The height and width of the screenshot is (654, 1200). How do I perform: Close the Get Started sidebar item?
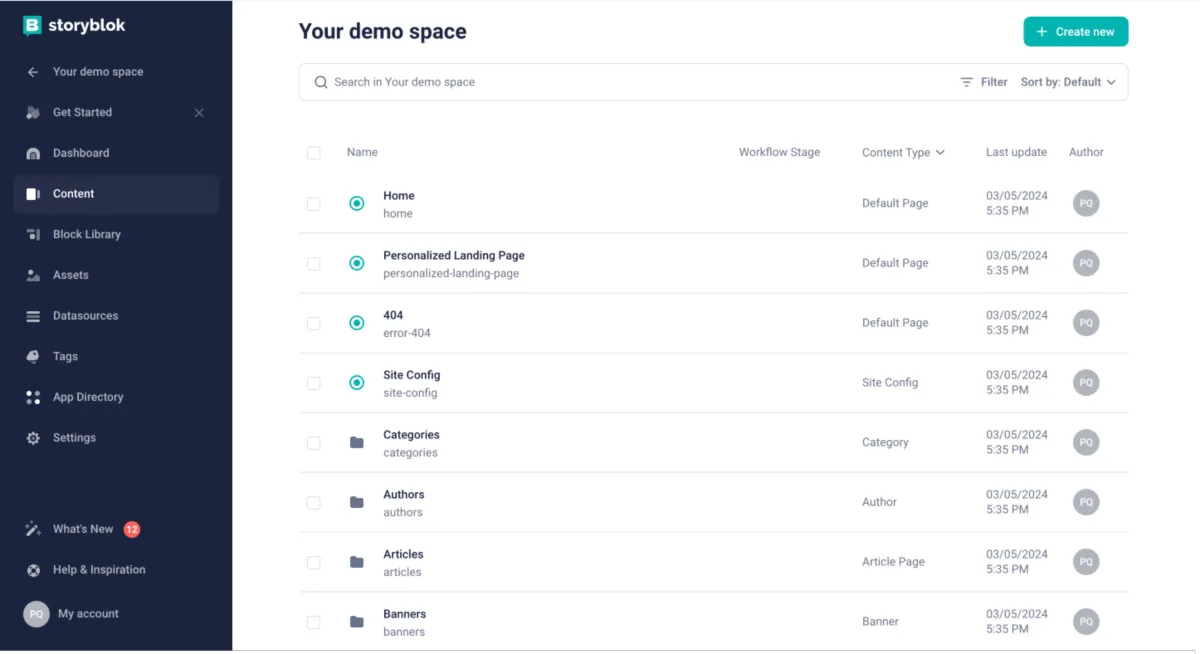click(199, 113)
